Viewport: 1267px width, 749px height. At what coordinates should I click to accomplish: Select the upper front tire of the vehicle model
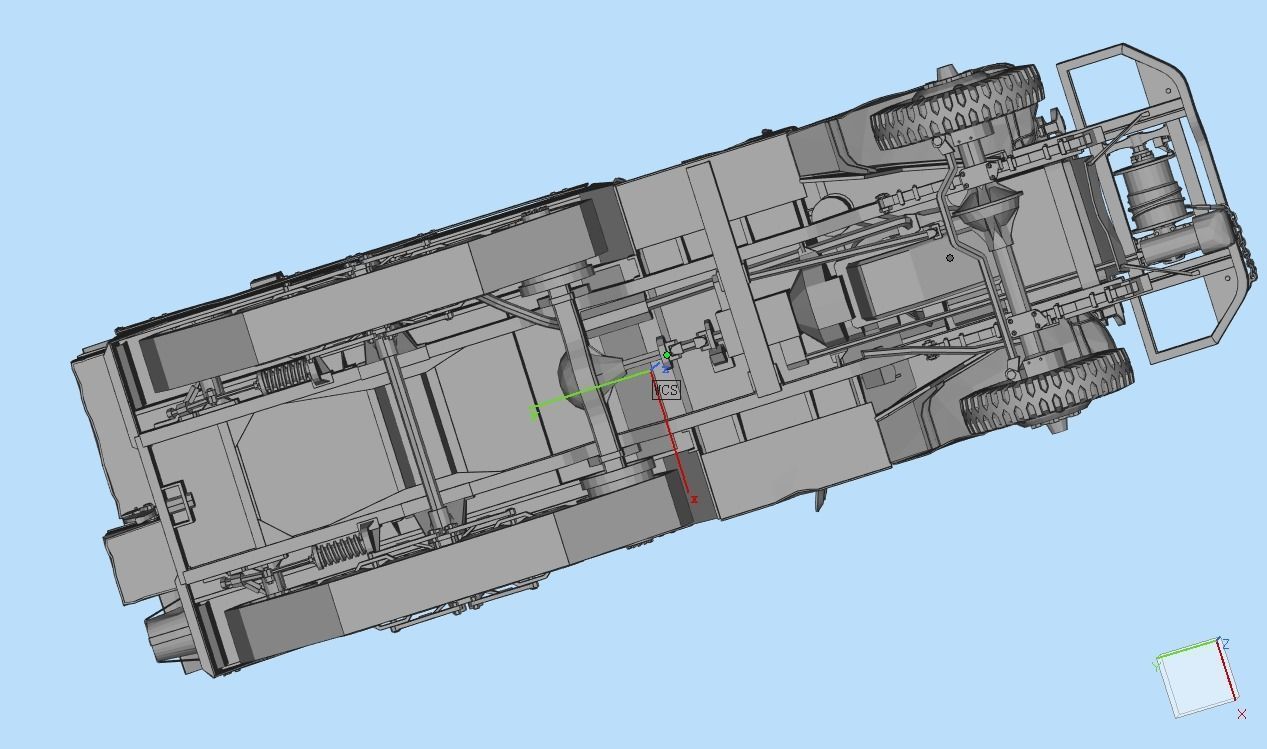coord(958,107)
